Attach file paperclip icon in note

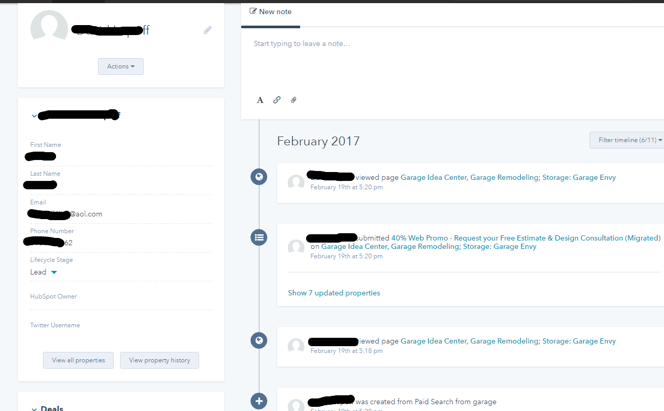pos(293,100)
